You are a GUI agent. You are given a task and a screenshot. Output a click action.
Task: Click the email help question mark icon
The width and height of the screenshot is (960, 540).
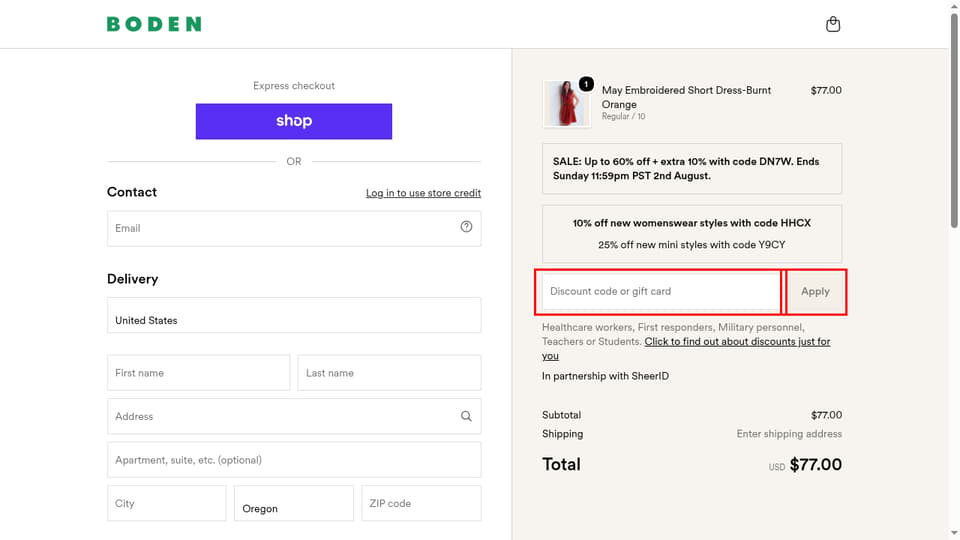coord(466,227)
